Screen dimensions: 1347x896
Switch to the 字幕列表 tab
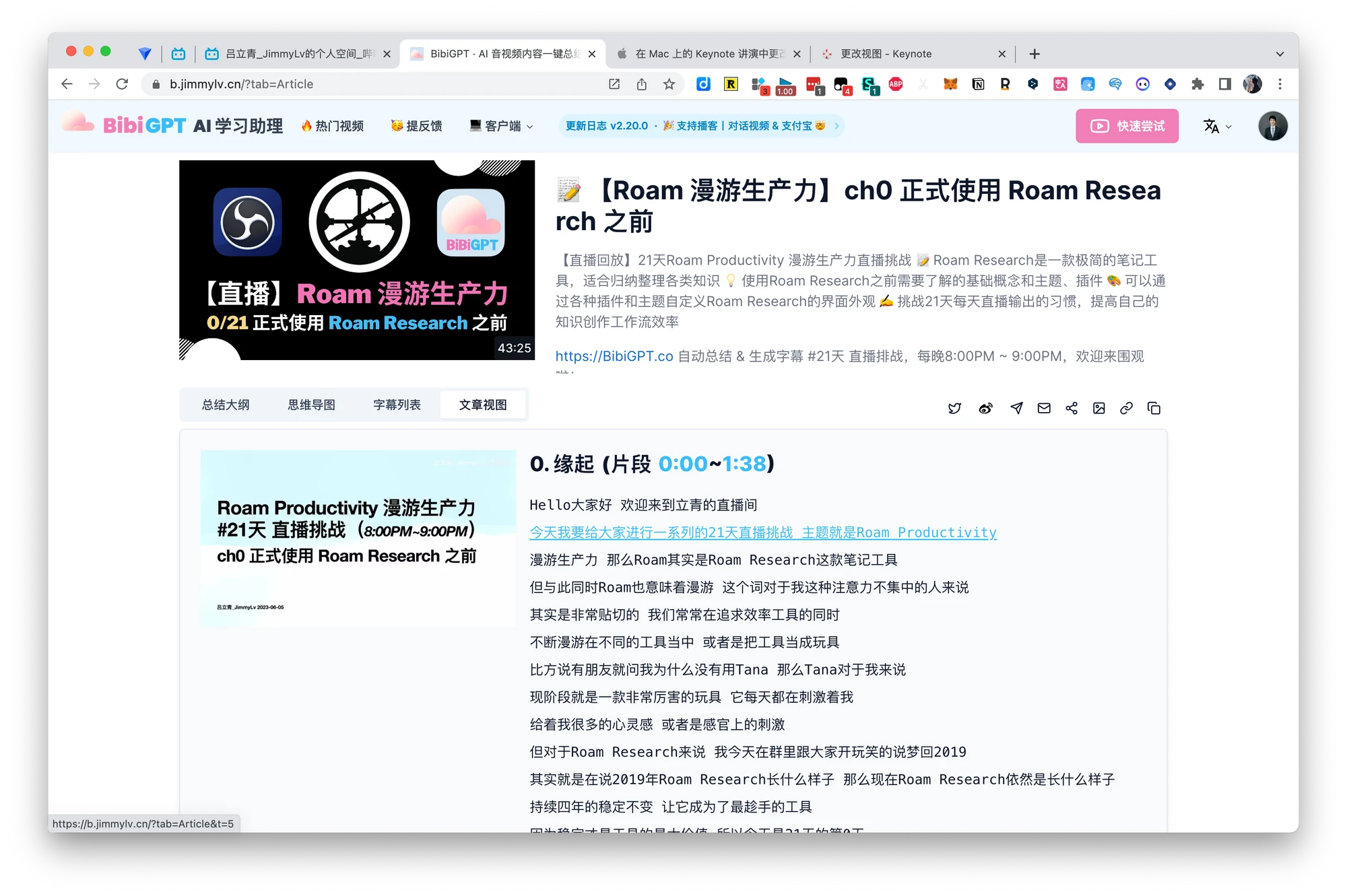click(x=397, y=405)
